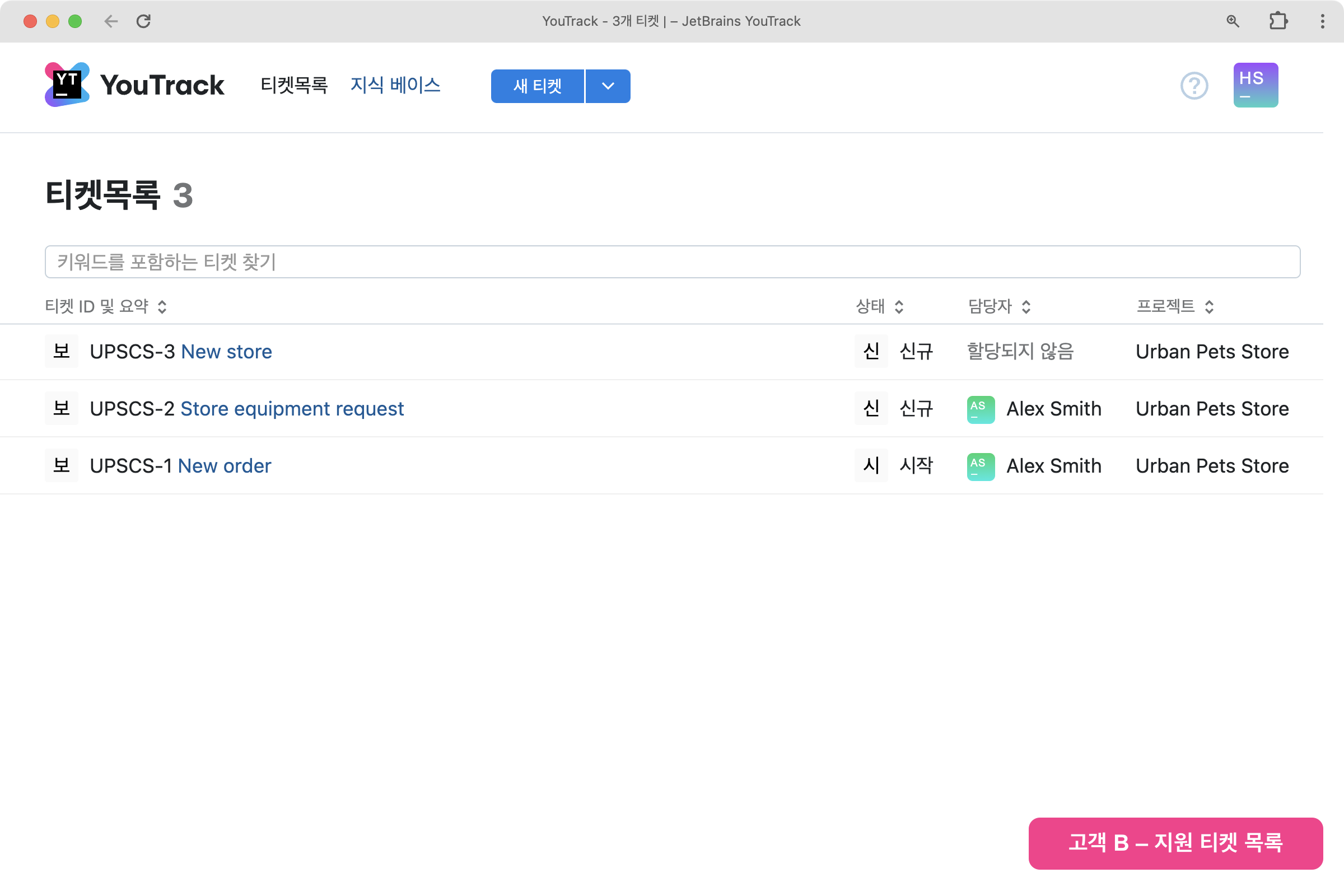Click the browser back arrow

click(111, 21)
